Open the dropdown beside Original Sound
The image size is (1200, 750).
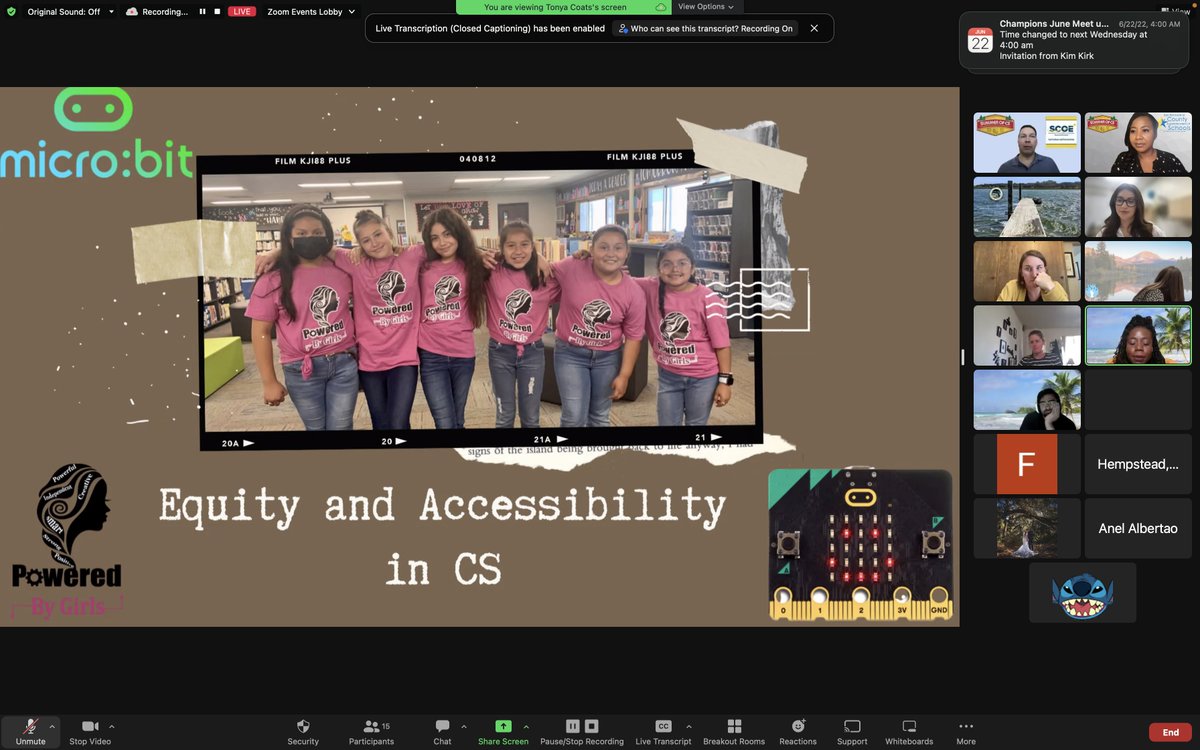(x=111, y=12)
